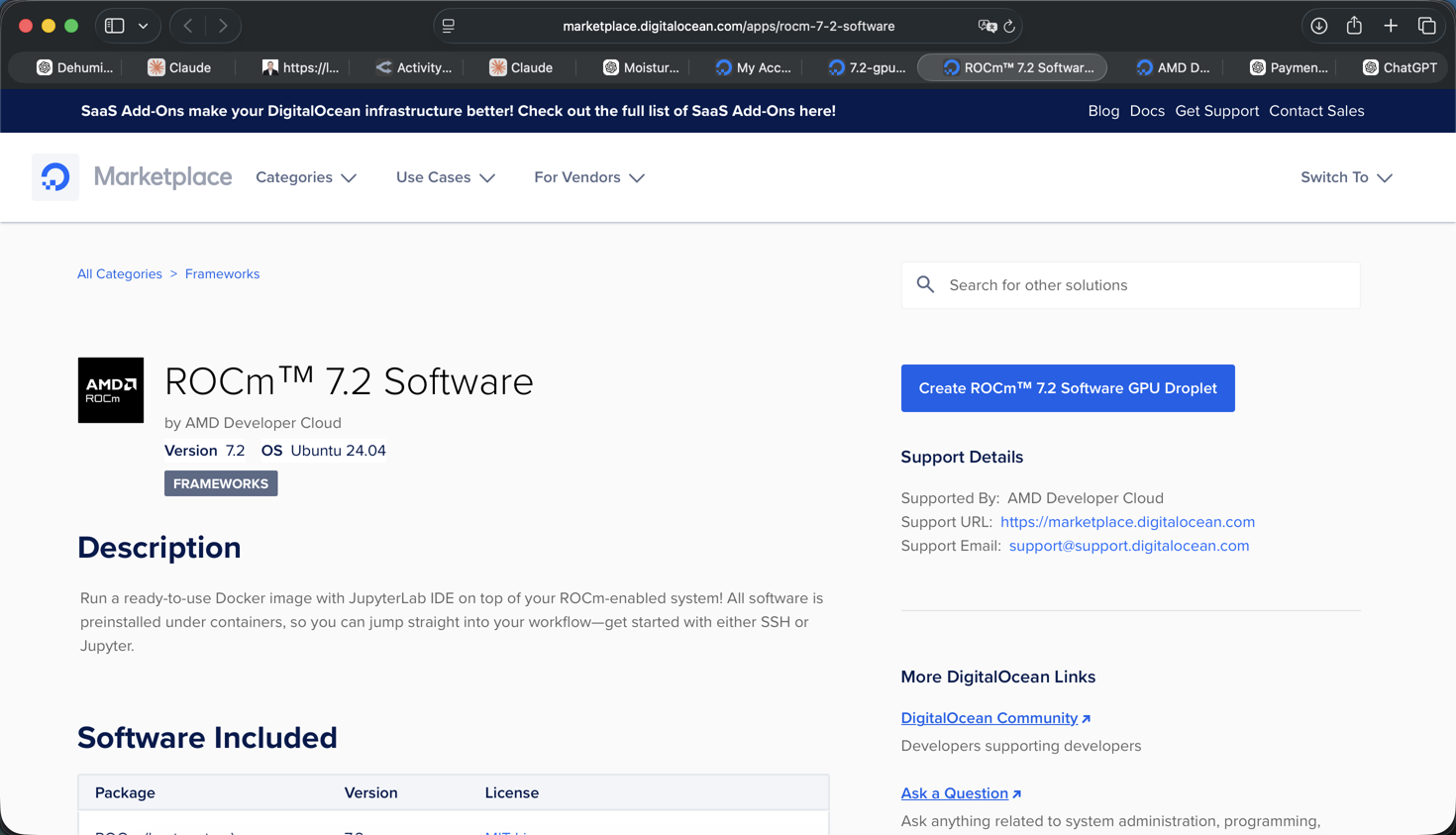The height and width of the screenshot is (835, 1456).
Task: Click the Marketplace heading link
Action: (162, 177)
